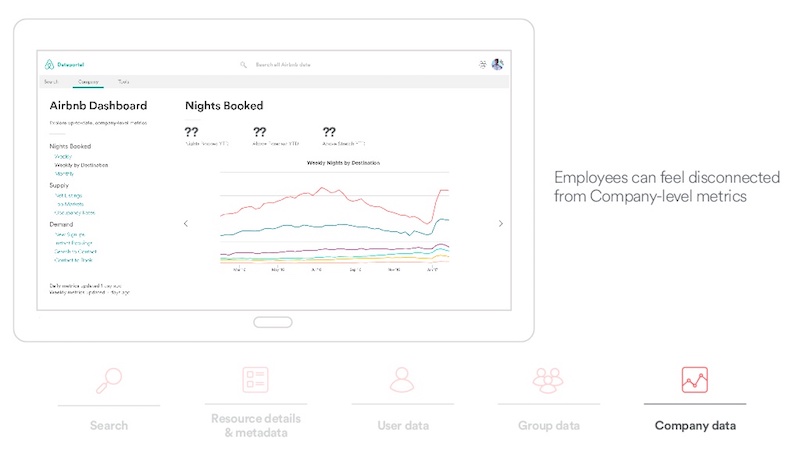Open Weekly by Destination link
The image size is (800, 450).
(x=81, y=165)
